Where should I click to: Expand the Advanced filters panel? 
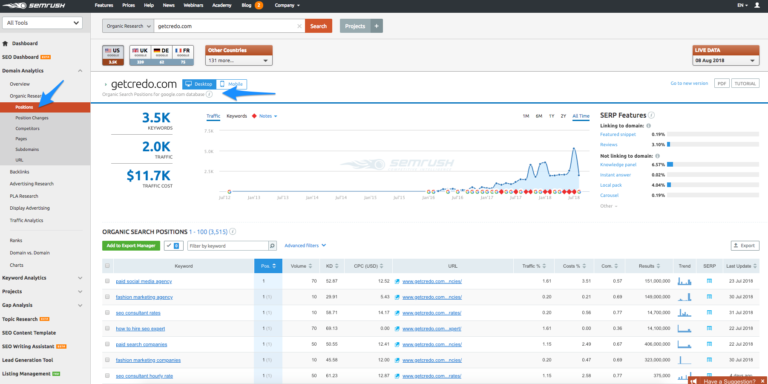305,245
